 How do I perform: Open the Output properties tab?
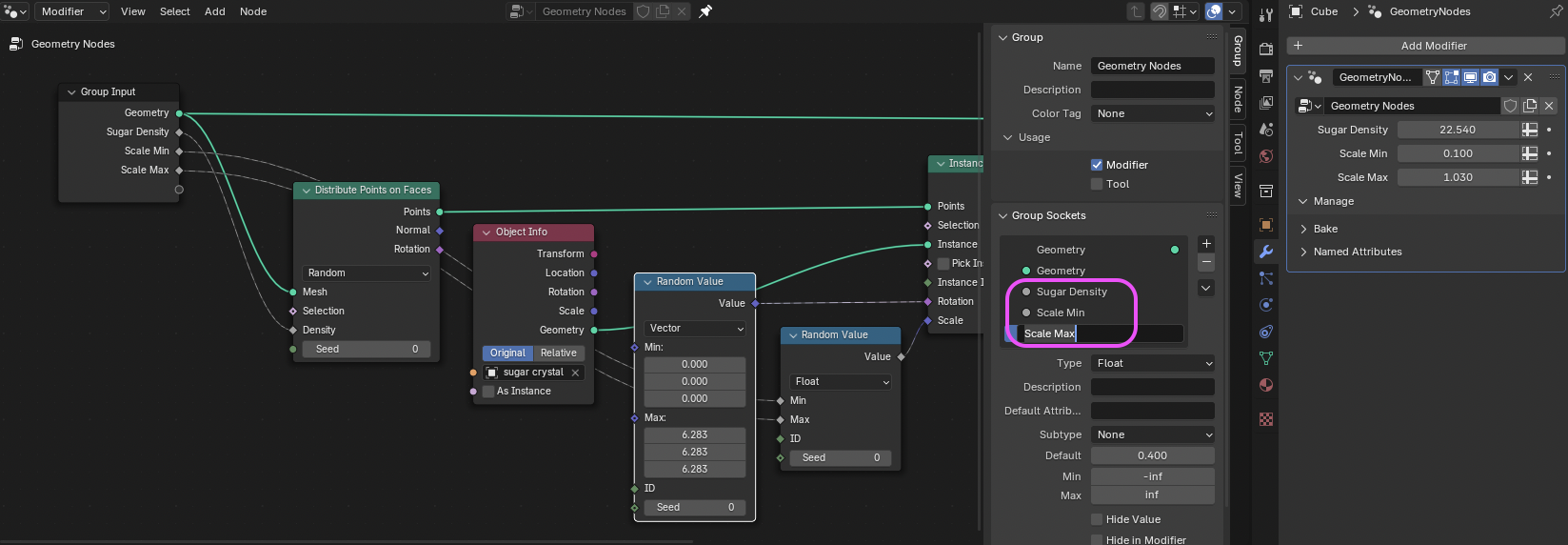click(1265, 76)
